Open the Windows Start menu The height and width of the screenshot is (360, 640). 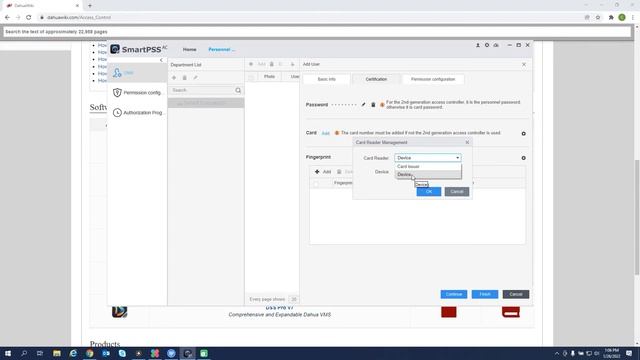pos(8,353)
